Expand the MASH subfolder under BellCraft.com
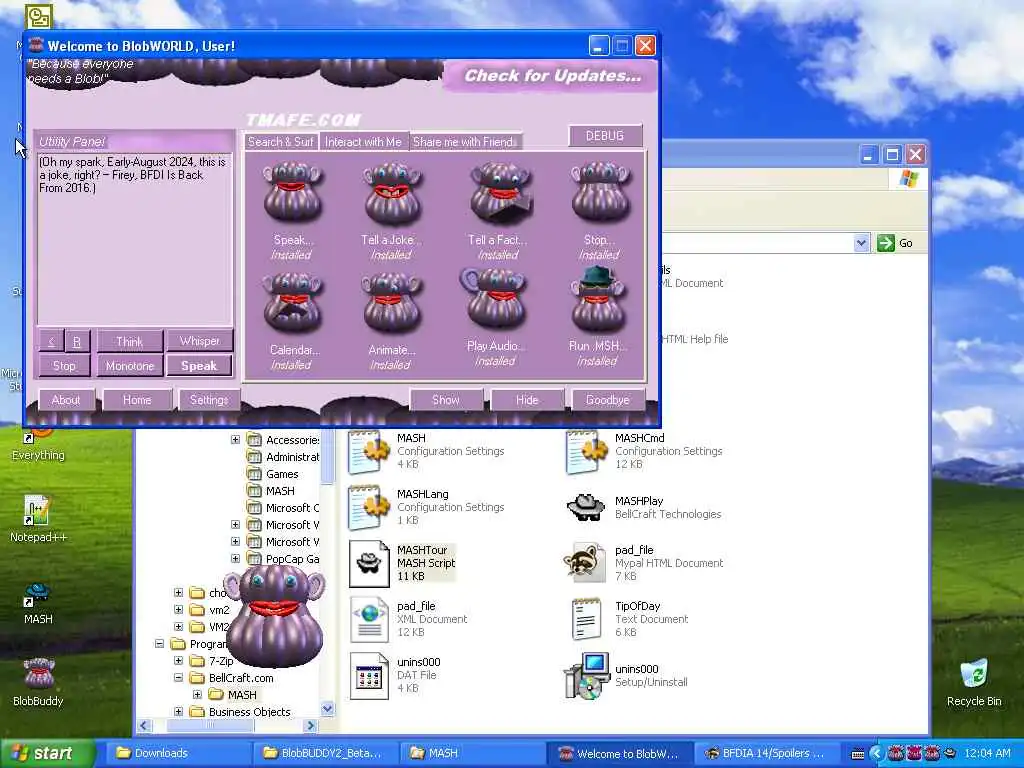Image resolution: width=1024 pixels, height=768 pixels. [x=197, y=695]
